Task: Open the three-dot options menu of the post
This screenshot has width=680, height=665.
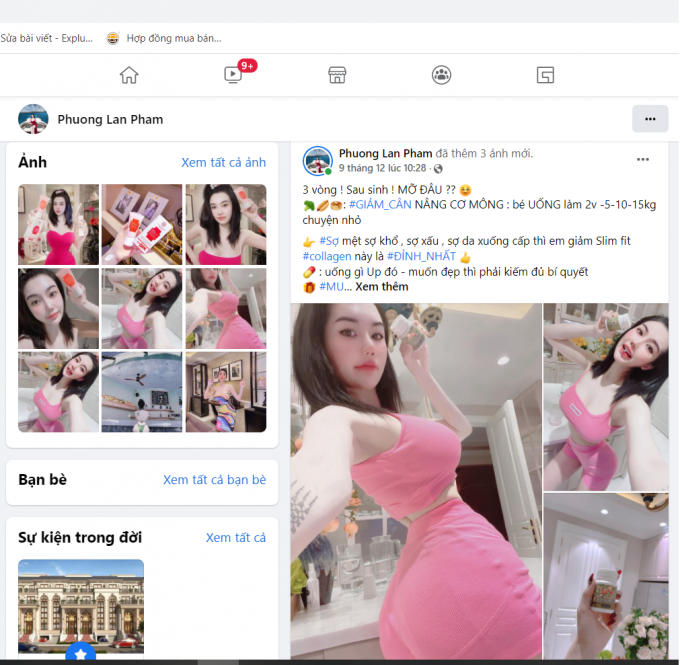Action: [643, 160]
